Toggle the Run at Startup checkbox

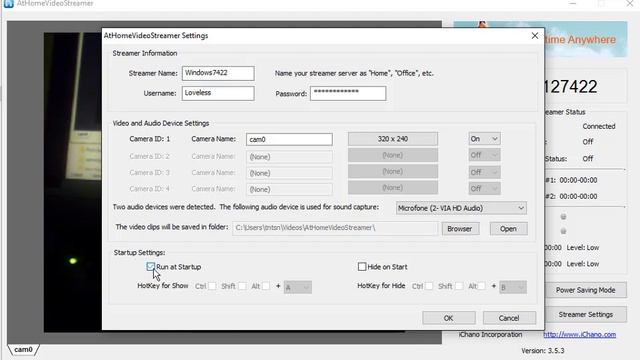click(150, 267)
